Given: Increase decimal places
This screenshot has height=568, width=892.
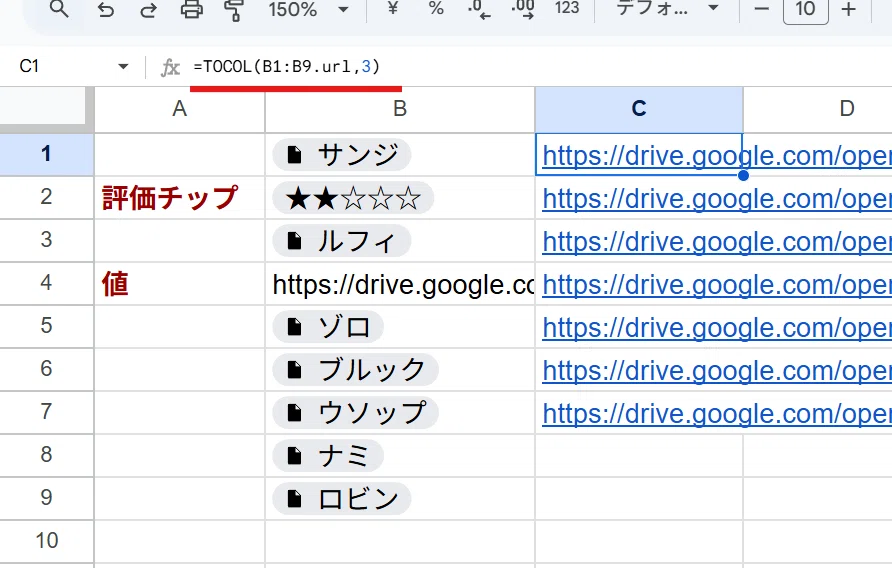Looking at the screenshot, I should (x=522, y=10).
